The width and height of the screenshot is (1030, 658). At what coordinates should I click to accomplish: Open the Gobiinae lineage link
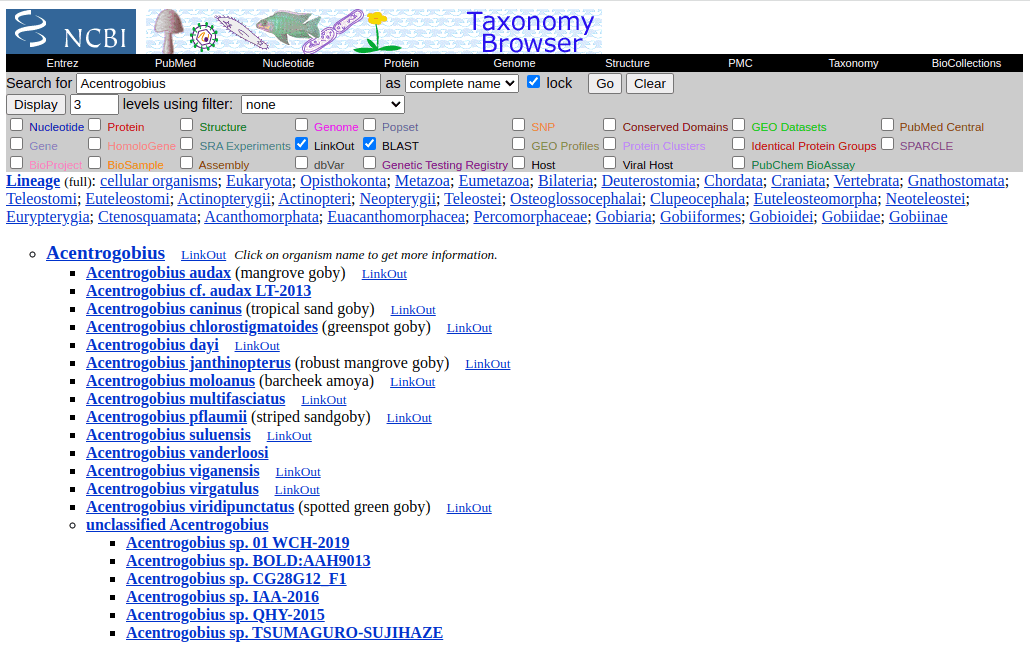[x=918, y=217]
